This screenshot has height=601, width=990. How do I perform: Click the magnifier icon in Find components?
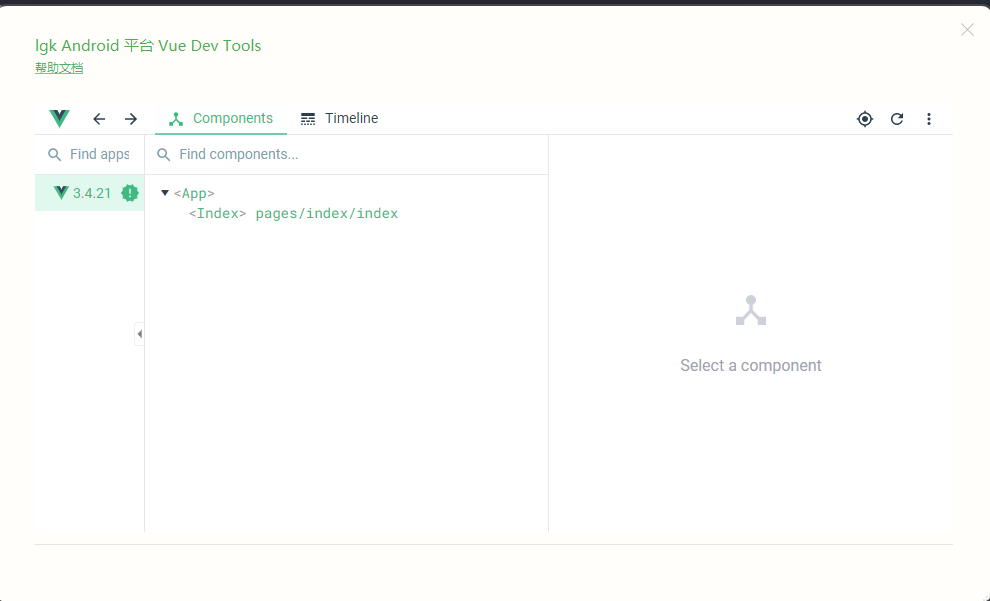click(164, 155)
